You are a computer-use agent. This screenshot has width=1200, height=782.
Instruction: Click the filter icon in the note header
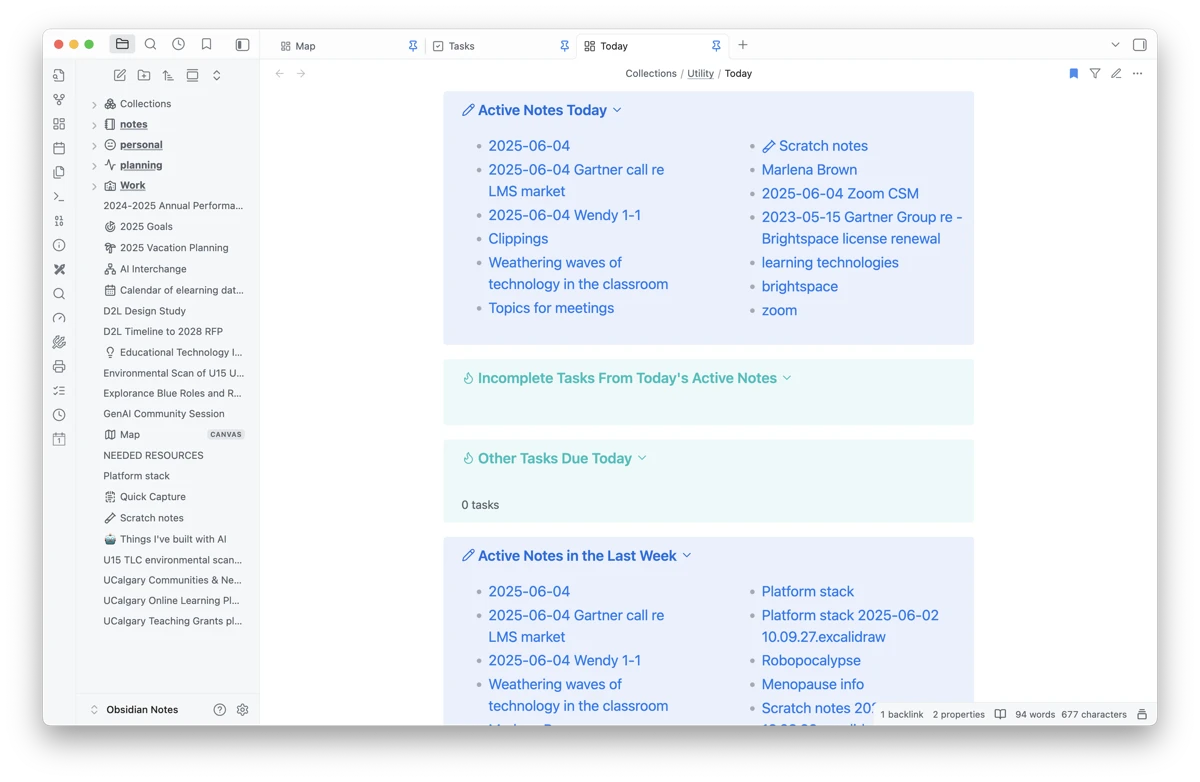(x=1095, y=73)
